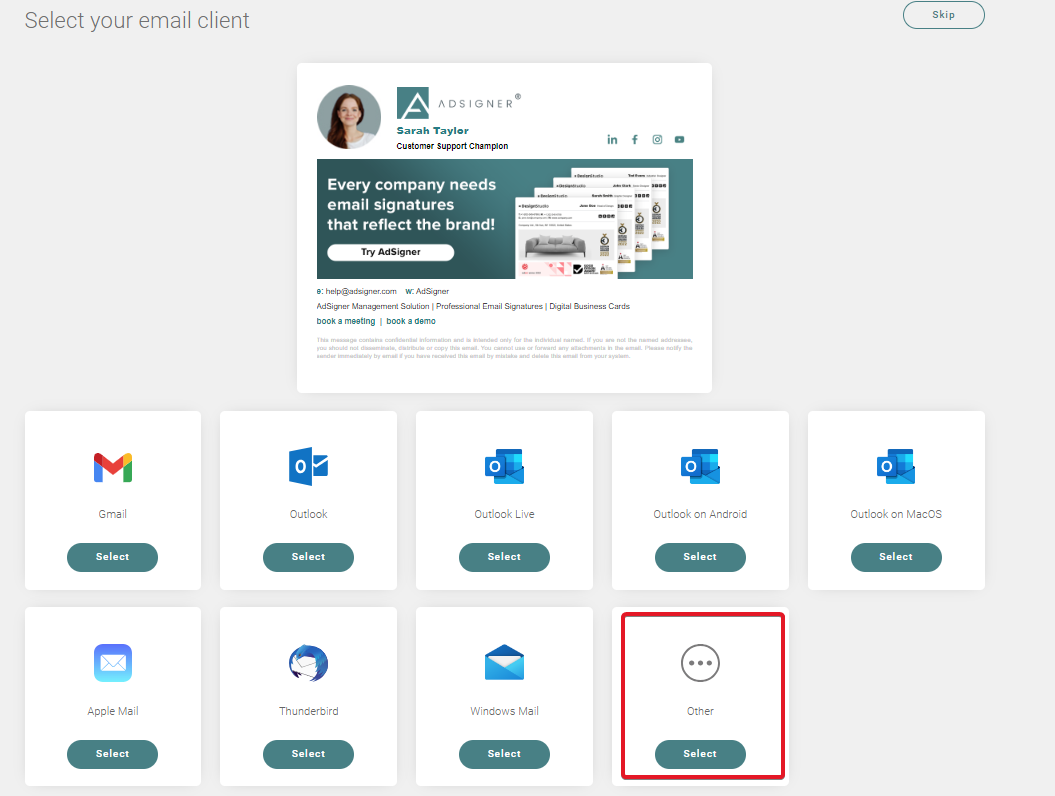Open LinkedIn icon in signature preview
This screenshot has width=1055, height=796.
click(x=612, y=139)
